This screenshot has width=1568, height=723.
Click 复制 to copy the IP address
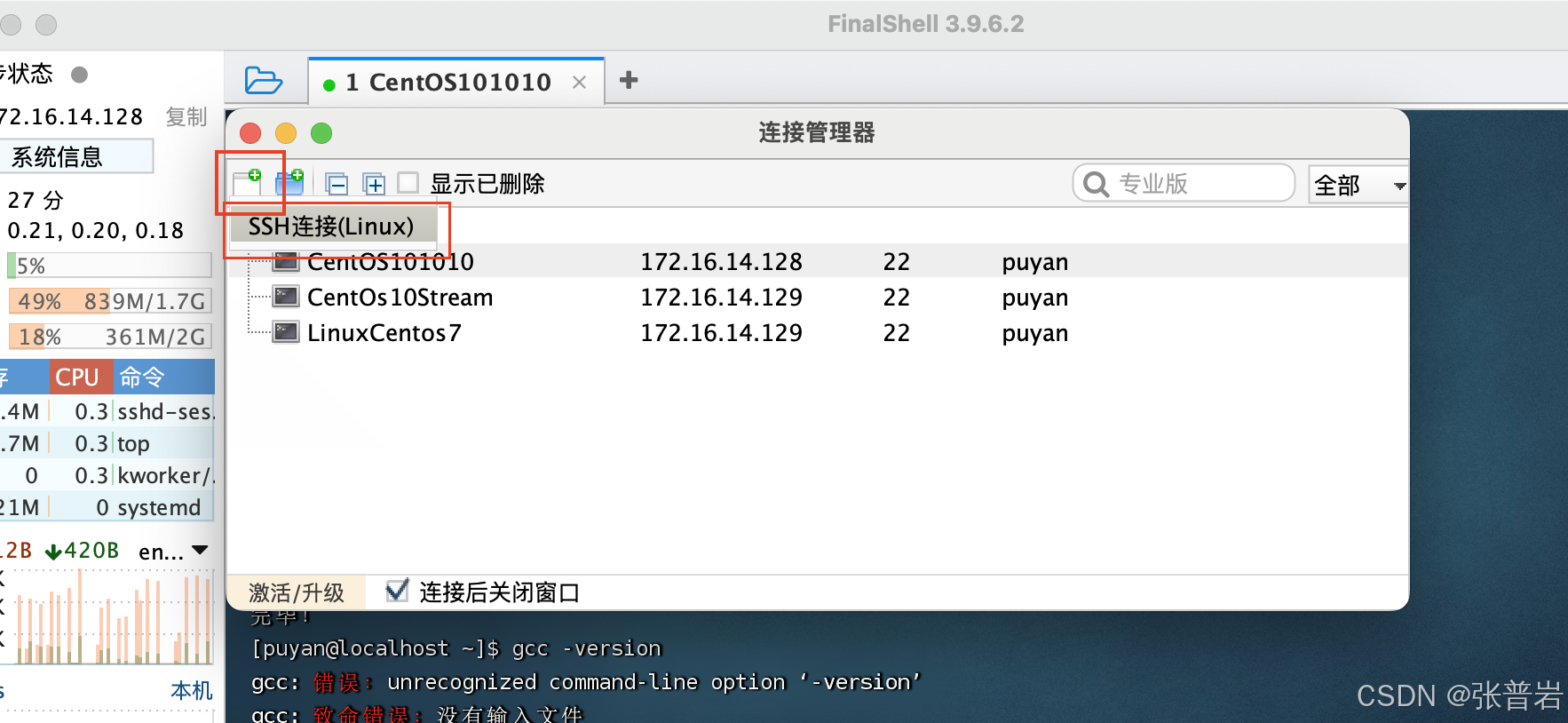point(186,116)
